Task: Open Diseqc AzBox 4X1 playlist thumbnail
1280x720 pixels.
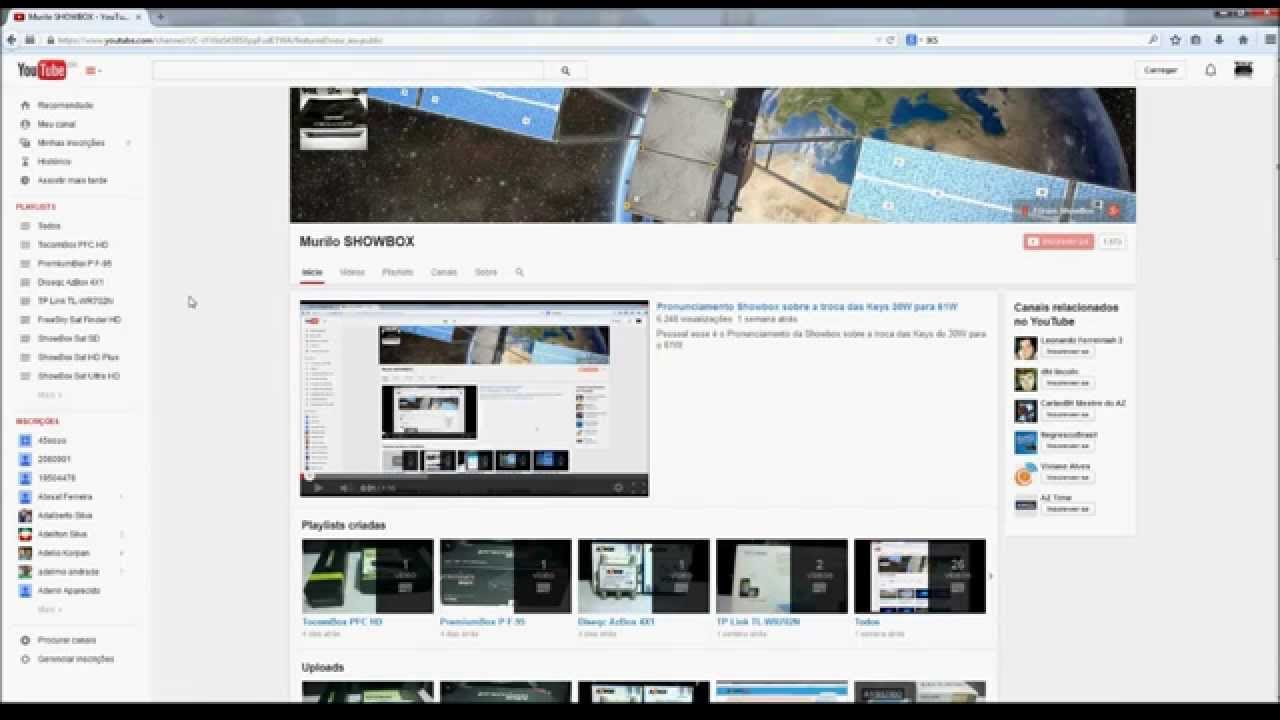Action: tap(644, 576)
